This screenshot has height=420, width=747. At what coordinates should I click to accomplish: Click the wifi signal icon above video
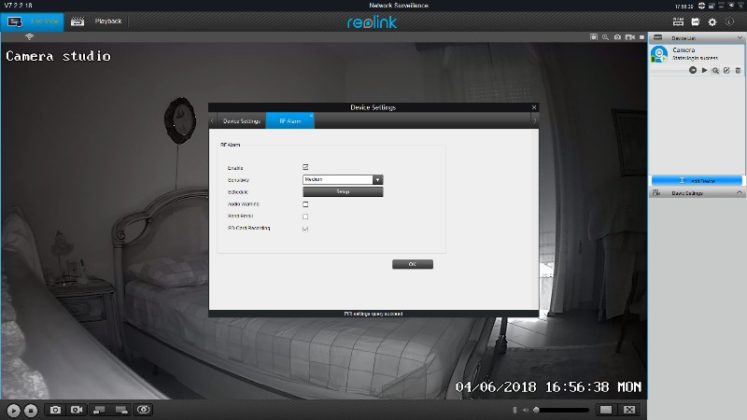coord(29,37)
